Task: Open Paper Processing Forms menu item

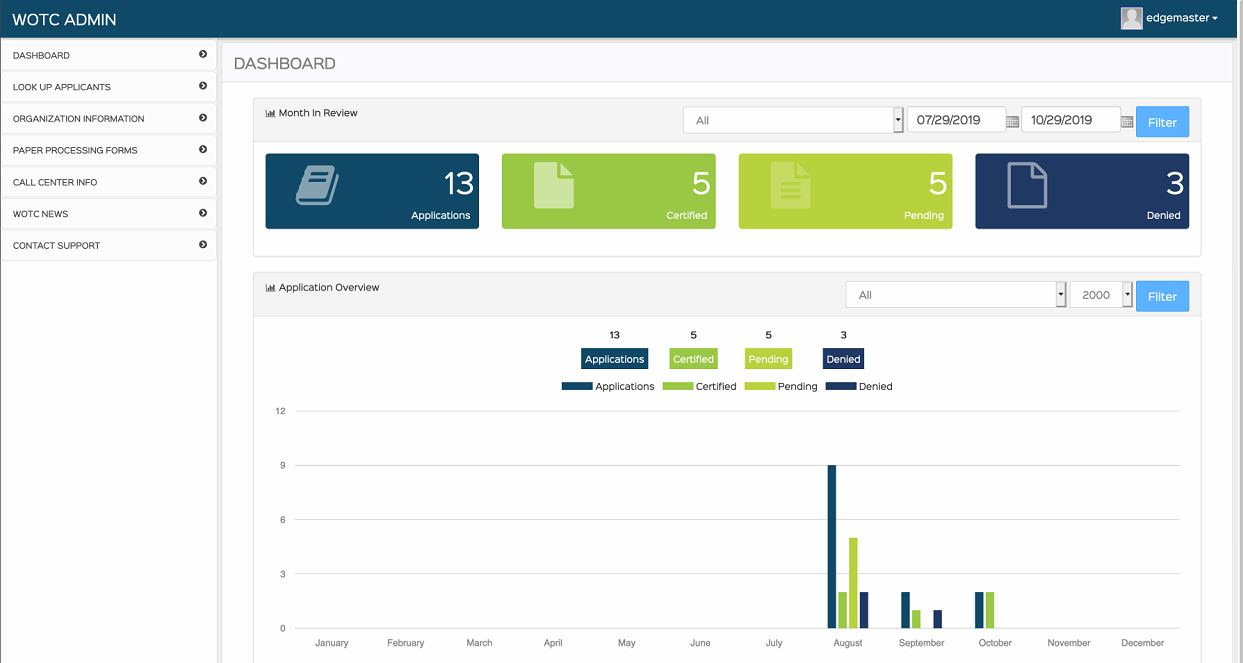Action: 109,150
